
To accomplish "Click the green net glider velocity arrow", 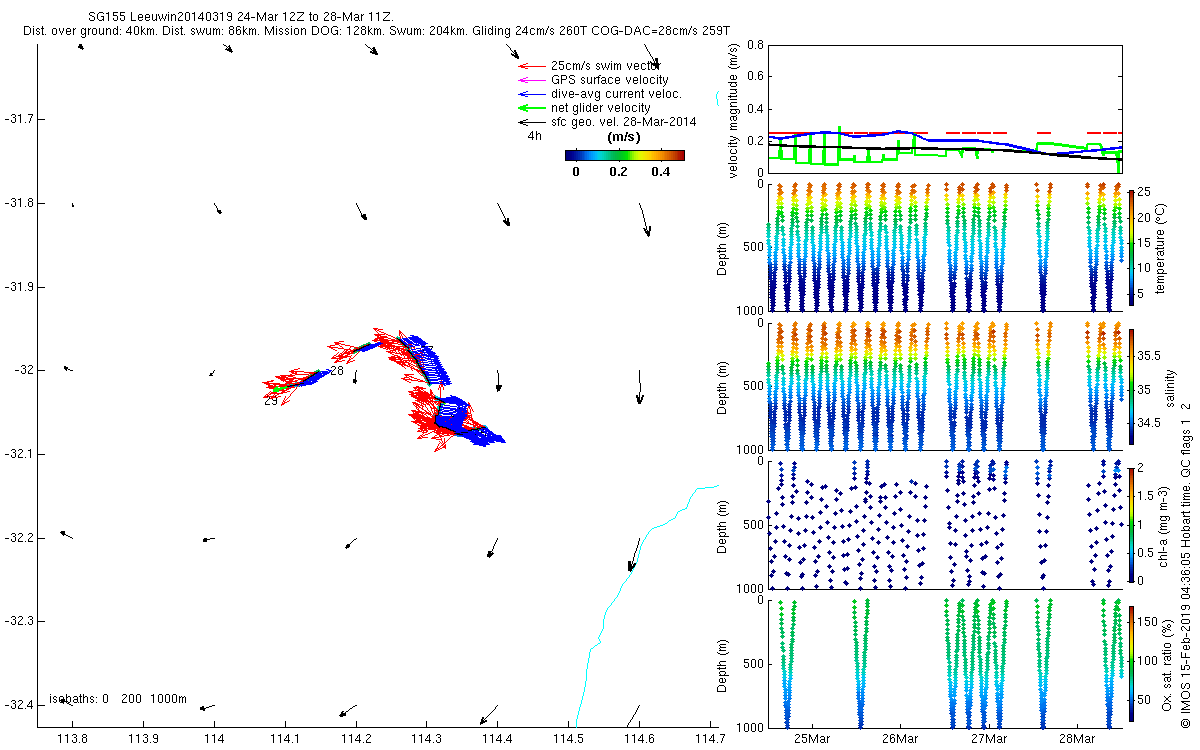I will (x=528, y=108).
